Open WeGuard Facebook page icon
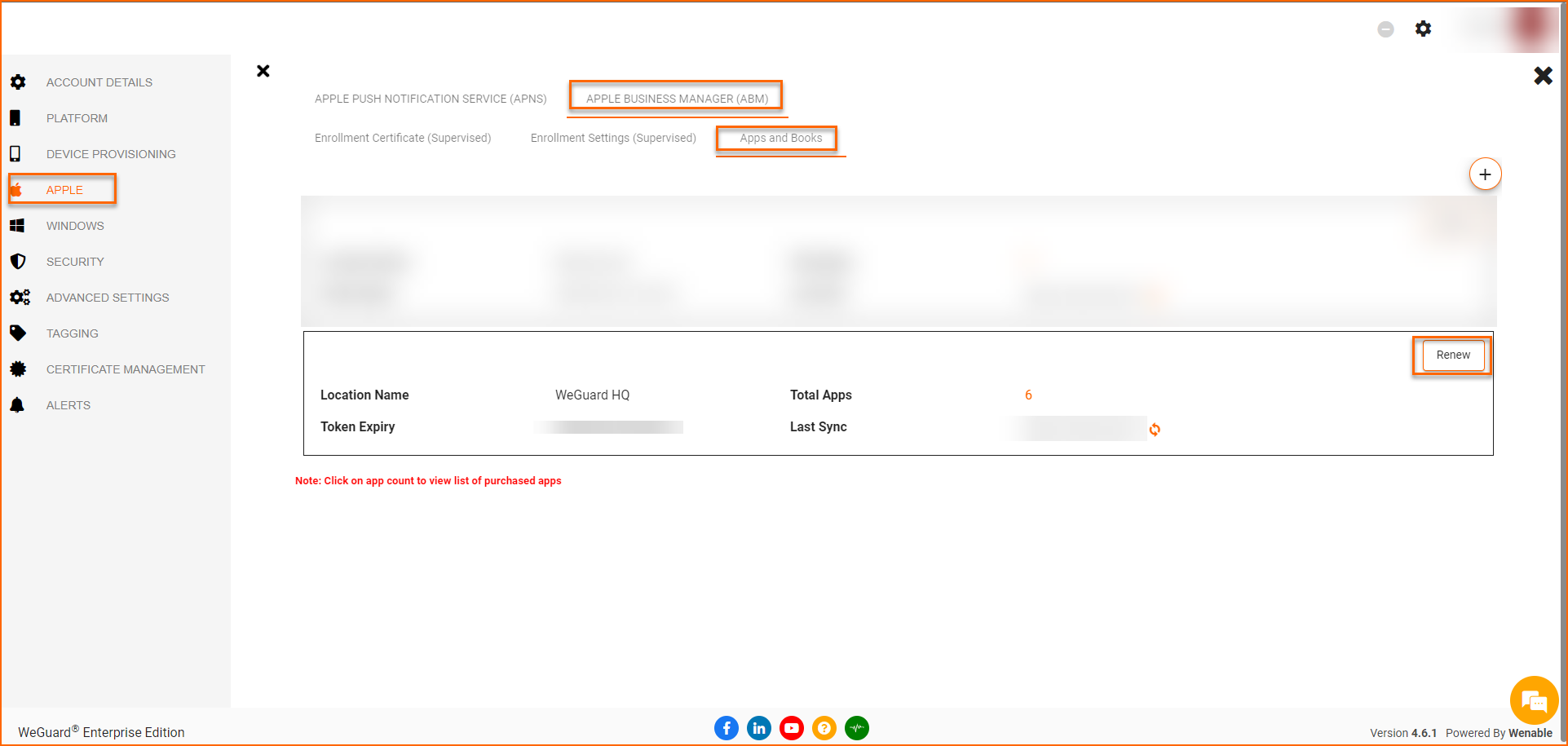1568x746 pixels. (x=727, y=728)
